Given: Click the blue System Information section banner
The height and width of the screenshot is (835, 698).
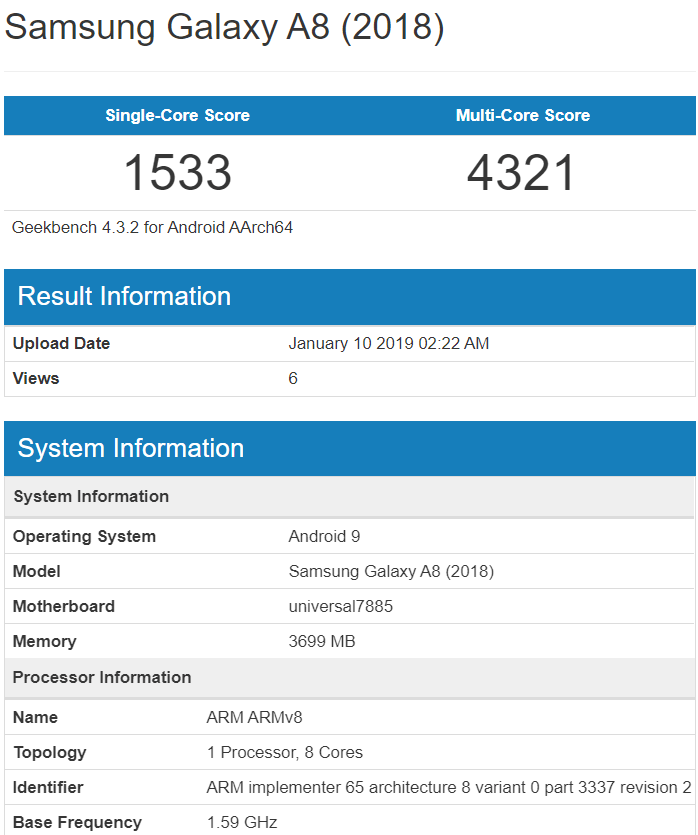Looking at the screenshot, I should coord(350,448).
